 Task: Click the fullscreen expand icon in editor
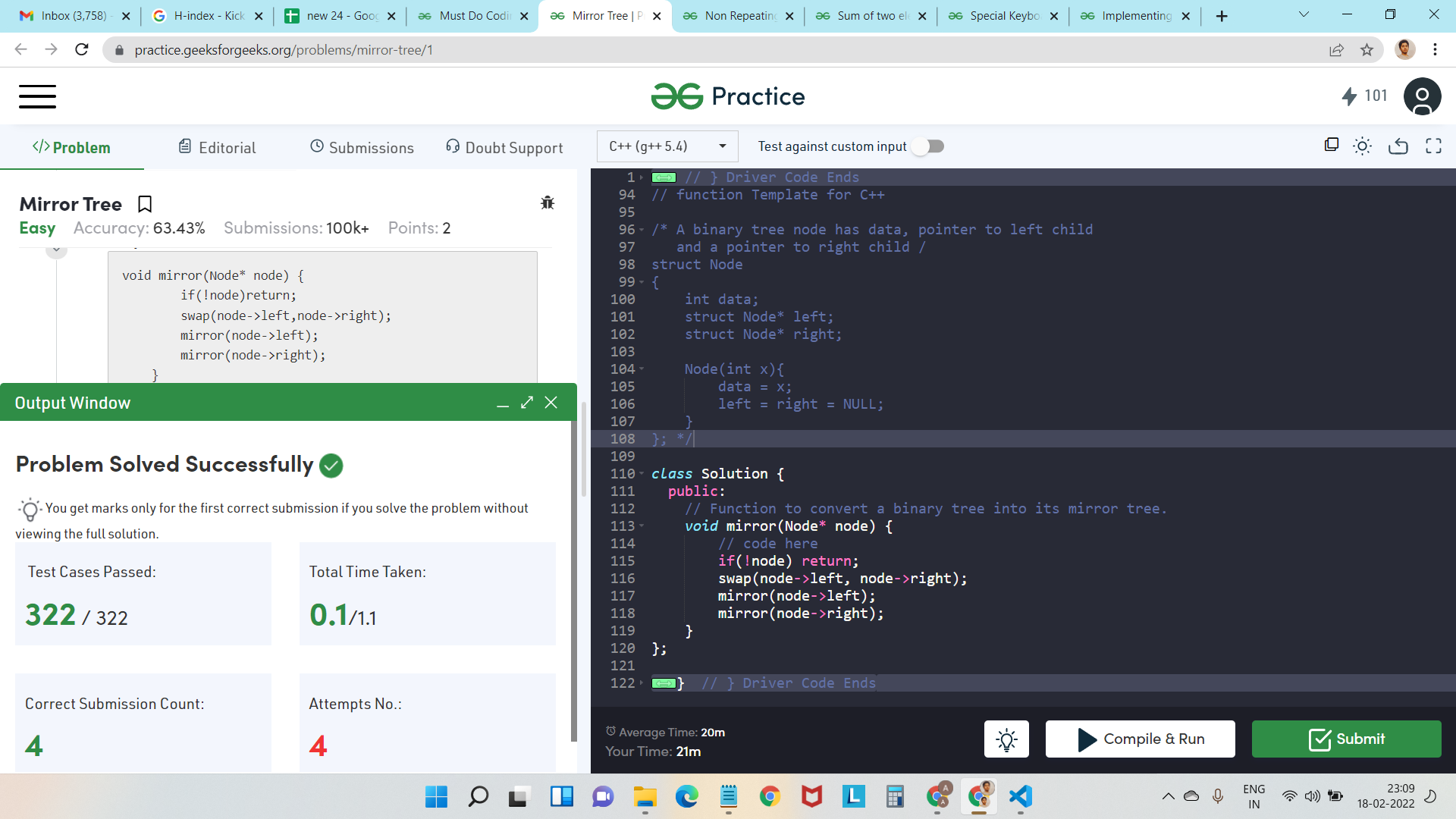(x=1434, y=146)
